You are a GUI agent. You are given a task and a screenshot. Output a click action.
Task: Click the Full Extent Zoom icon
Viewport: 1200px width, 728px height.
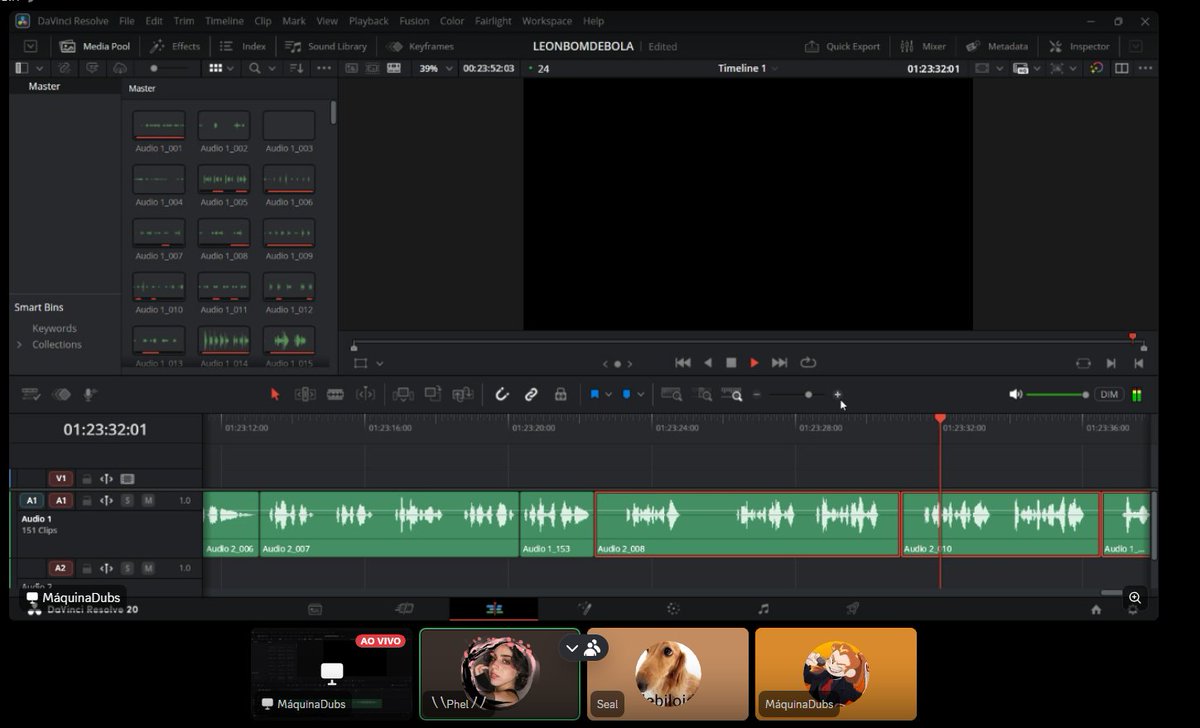click(x=671, y=394)
